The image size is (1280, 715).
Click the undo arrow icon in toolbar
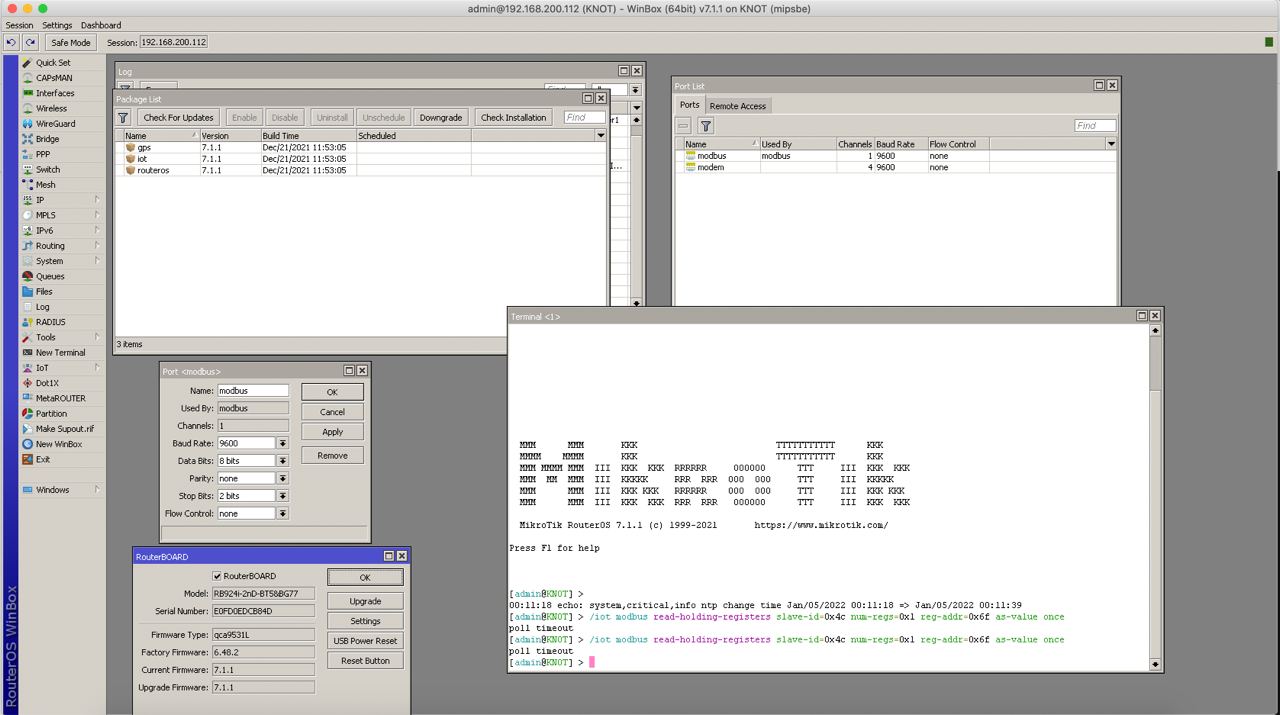tap(11, 42)
